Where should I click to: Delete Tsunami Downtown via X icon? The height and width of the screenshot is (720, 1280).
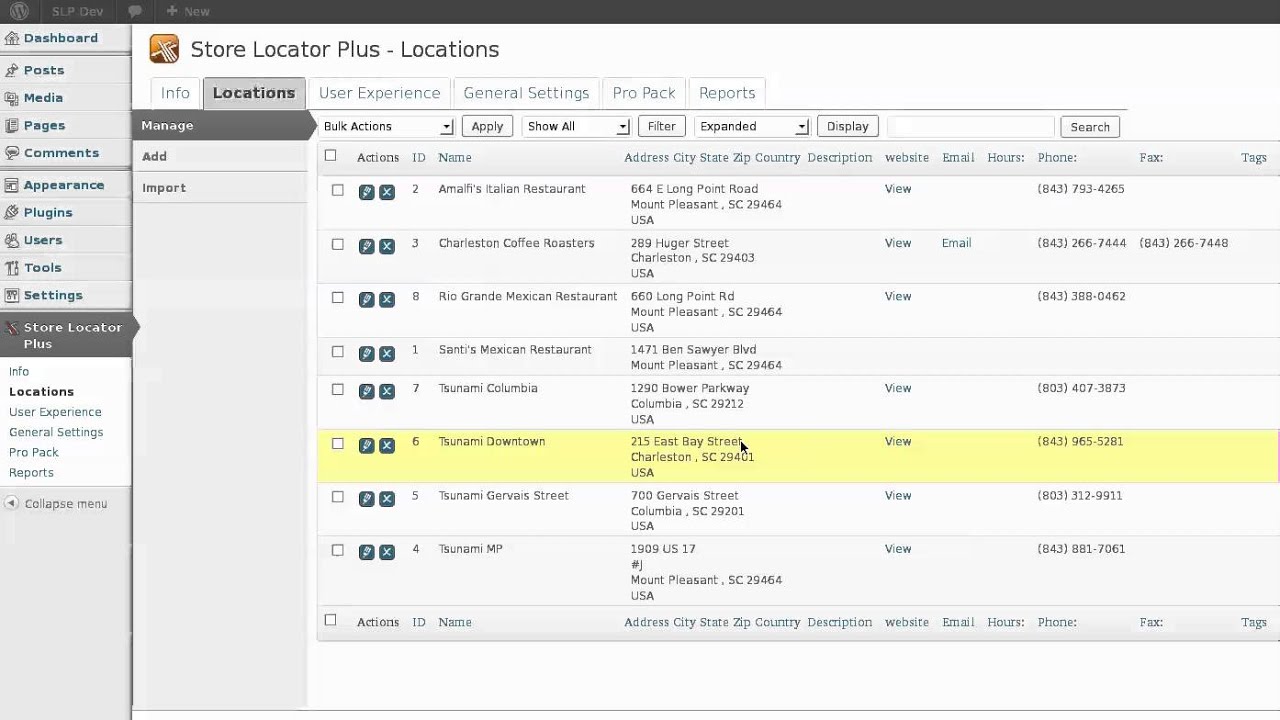pyautogui.click(x=387, y=445)
